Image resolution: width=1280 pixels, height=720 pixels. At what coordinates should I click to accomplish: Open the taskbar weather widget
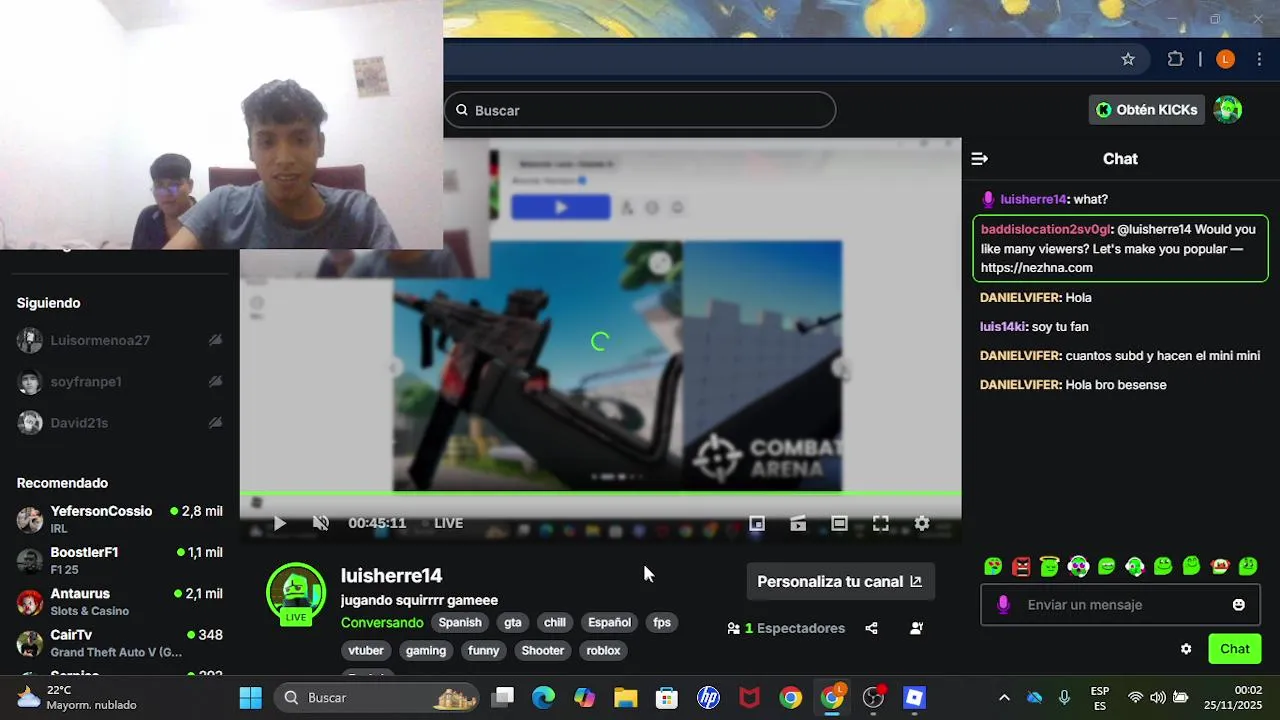click(76, 697)
